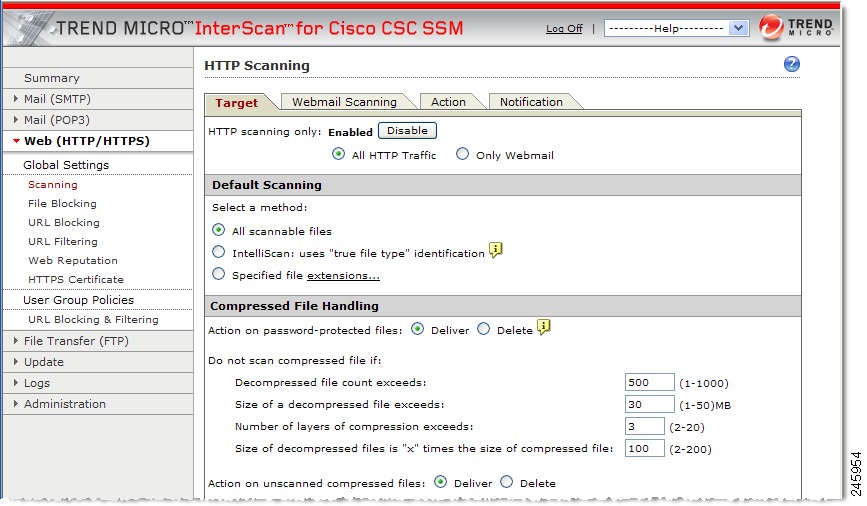Set unscanned compressed files action to Delete
This screenshot has height=506, width=867.
(506, 482)
